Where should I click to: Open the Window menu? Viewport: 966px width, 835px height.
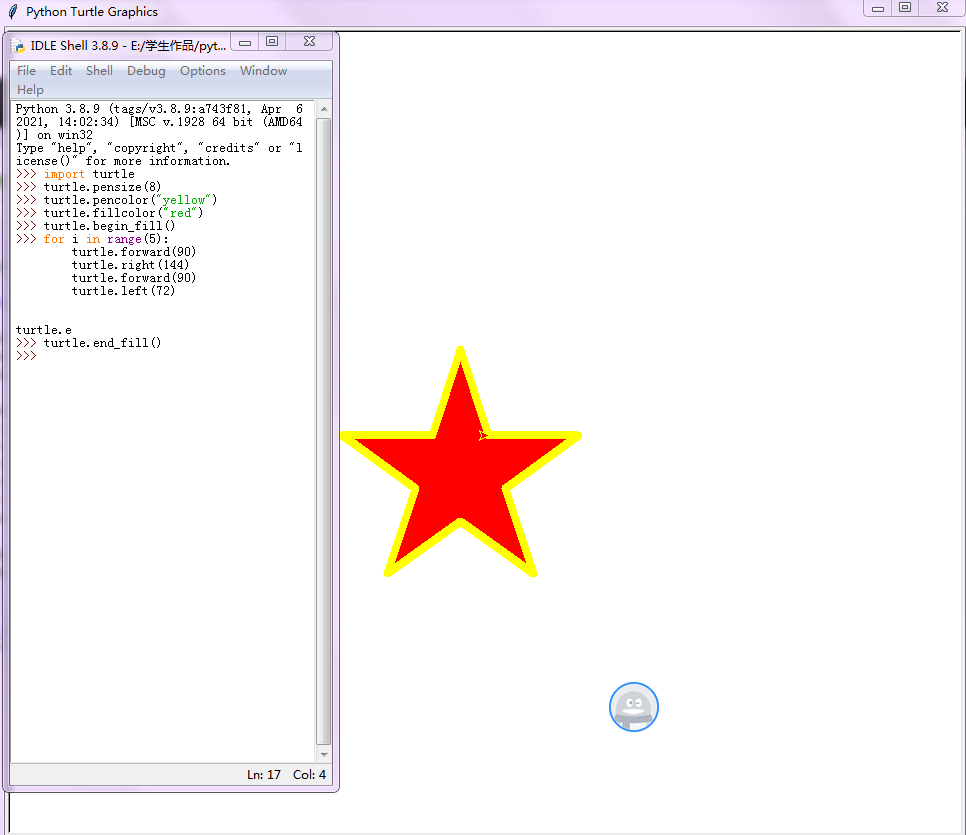point(263,71)
